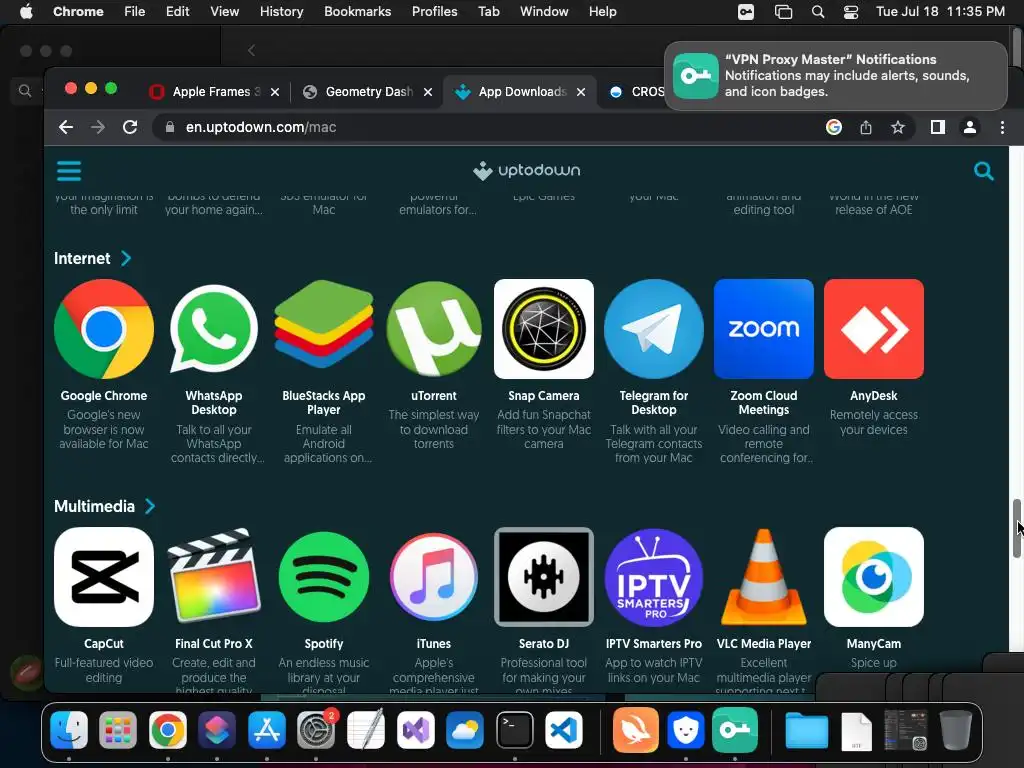This screenshot has width=1024, height=768.
Task: Click the page vertical scrollbar thumb
Action: click(1016, 528)
